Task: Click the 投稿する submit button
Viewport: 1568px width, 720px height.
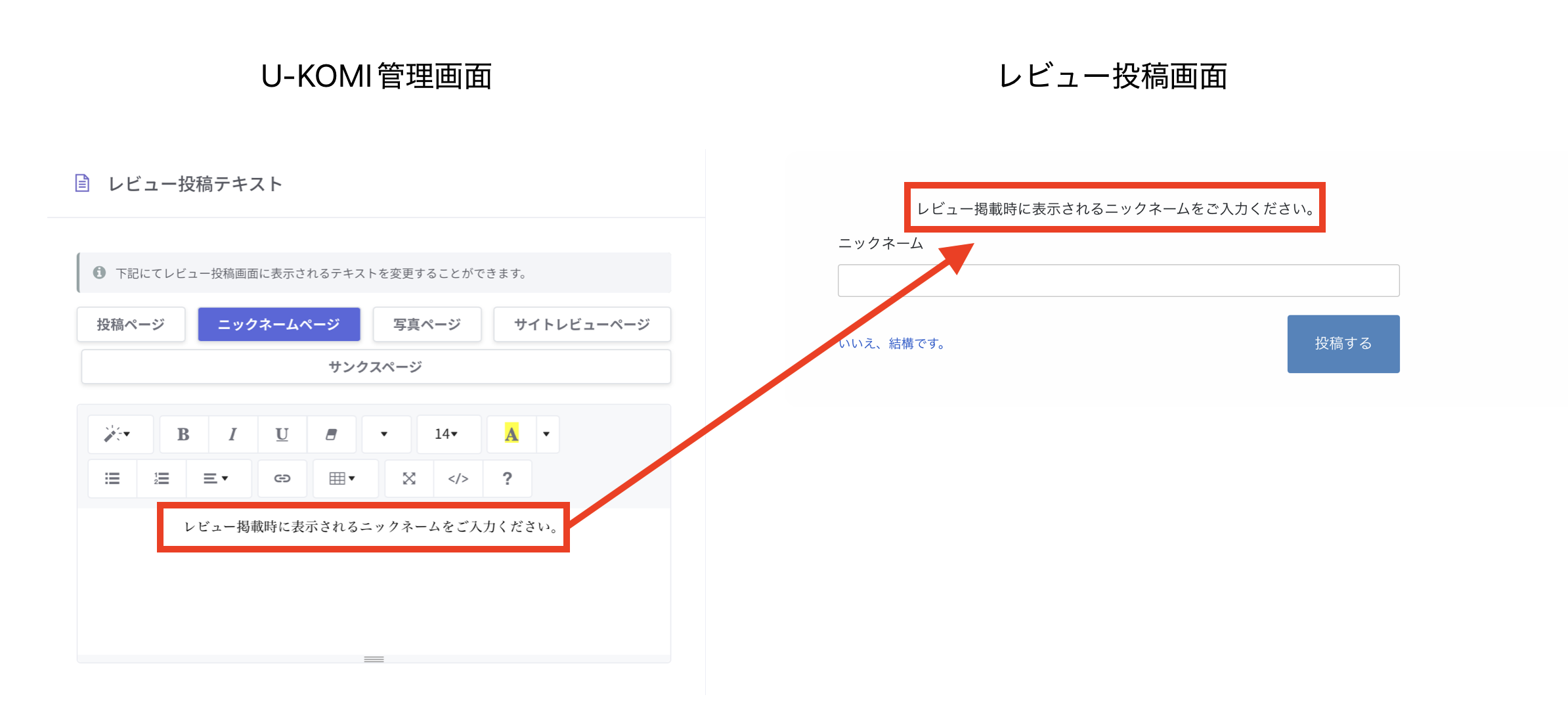Action: (1343, 344)
